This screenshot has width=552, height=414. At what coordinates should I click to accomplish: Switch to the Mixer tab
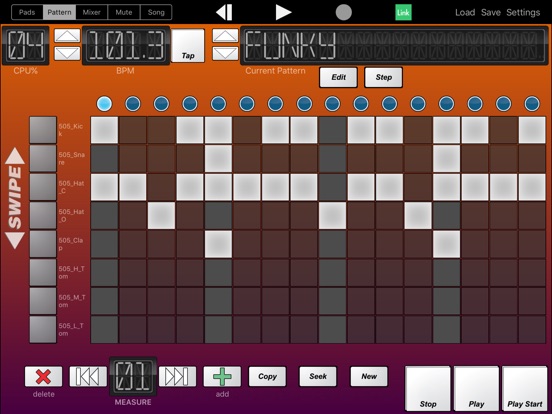(92, 12)
